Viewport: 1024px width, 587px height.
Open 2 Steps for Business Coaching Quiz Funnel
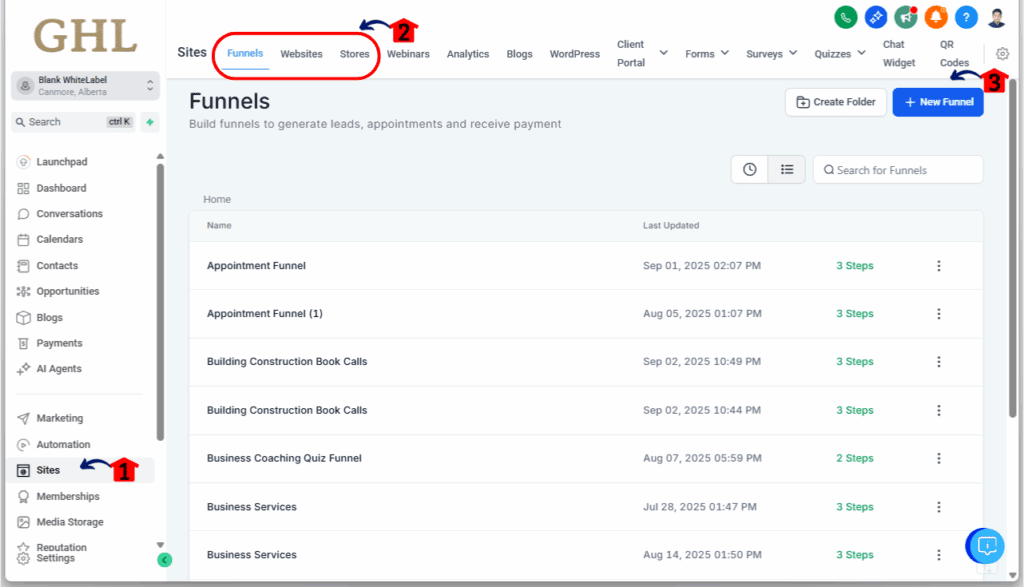click(854, 458)
